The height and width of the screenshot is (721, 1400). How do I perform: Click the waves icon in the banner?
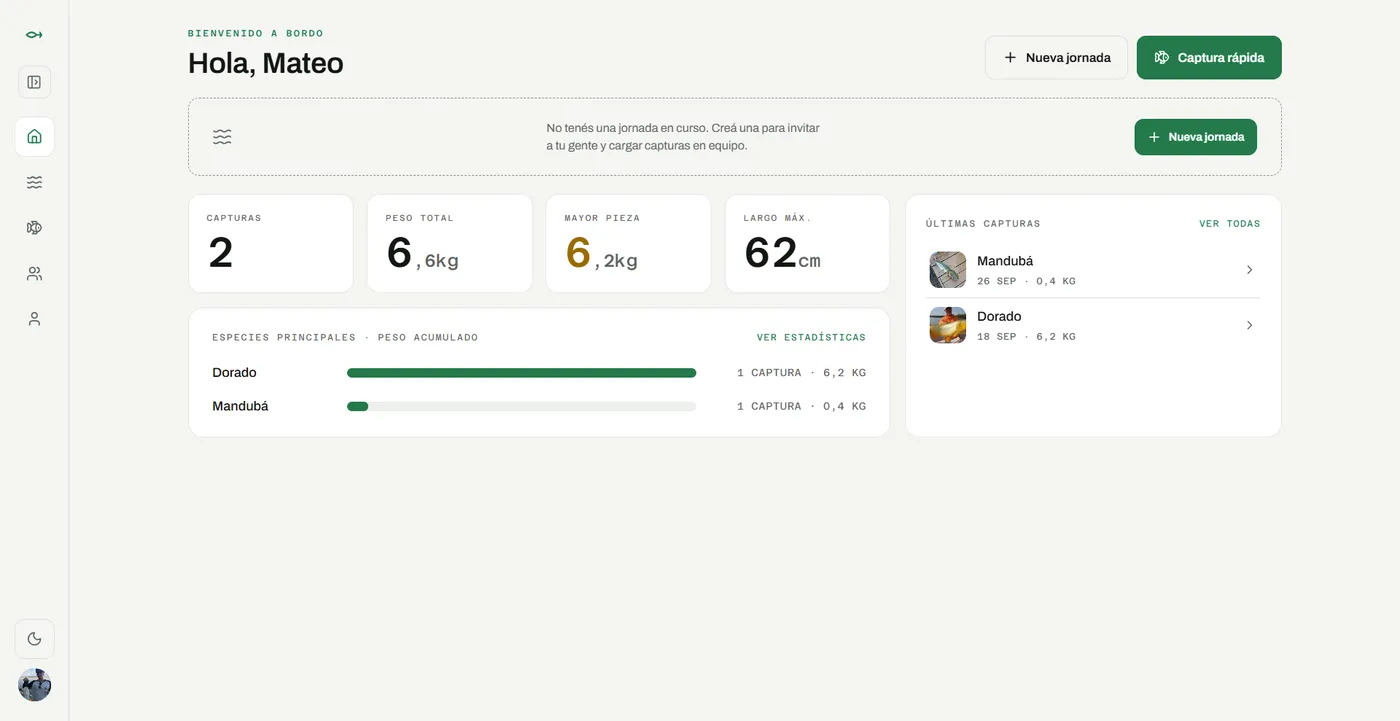222,137
